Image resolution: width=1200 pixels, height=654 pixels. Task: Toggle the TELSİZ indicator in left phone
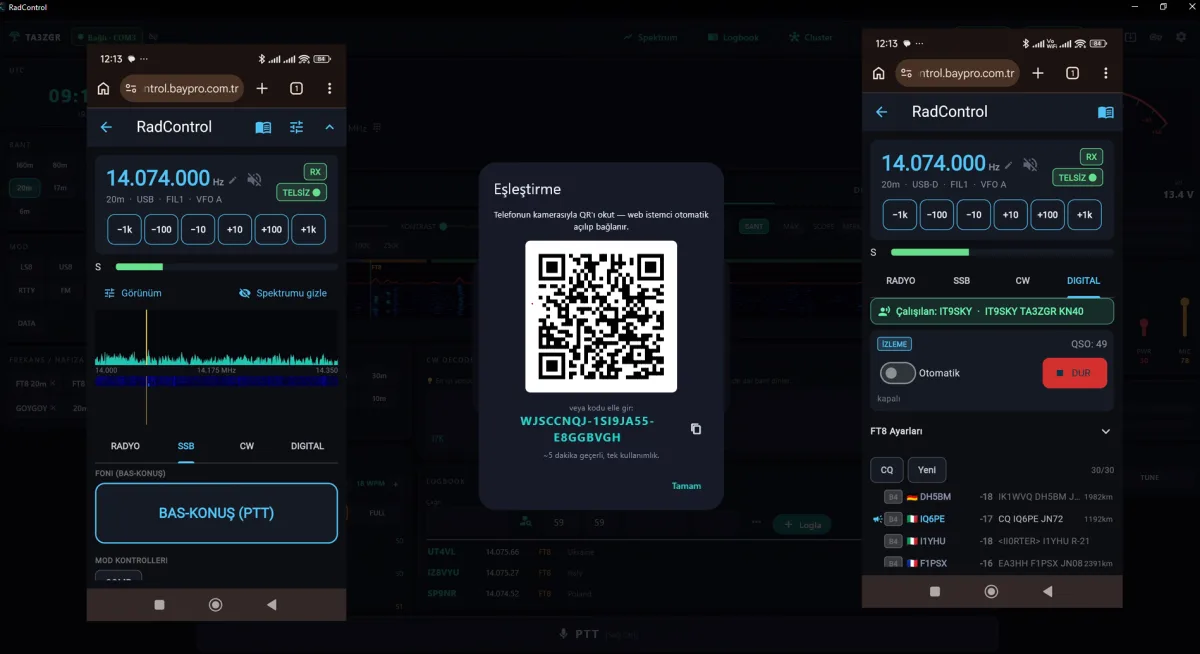click(302, 192)
